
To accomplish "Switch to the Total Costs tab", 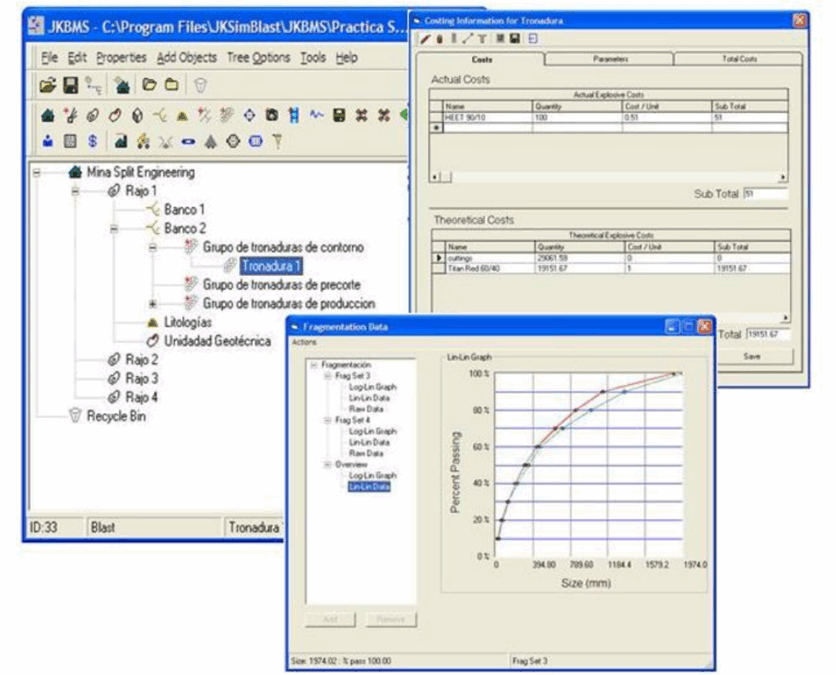I will click(x=739, y=59).
